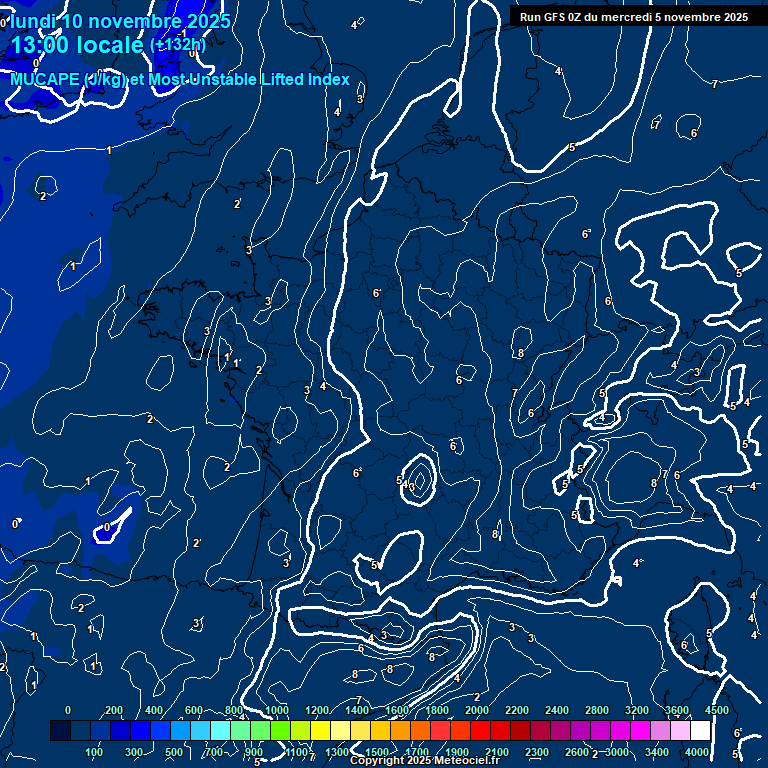Pick the cyan legend swatch between 700 and 800
Screen dimensions: 768x768
click(220, 730)
